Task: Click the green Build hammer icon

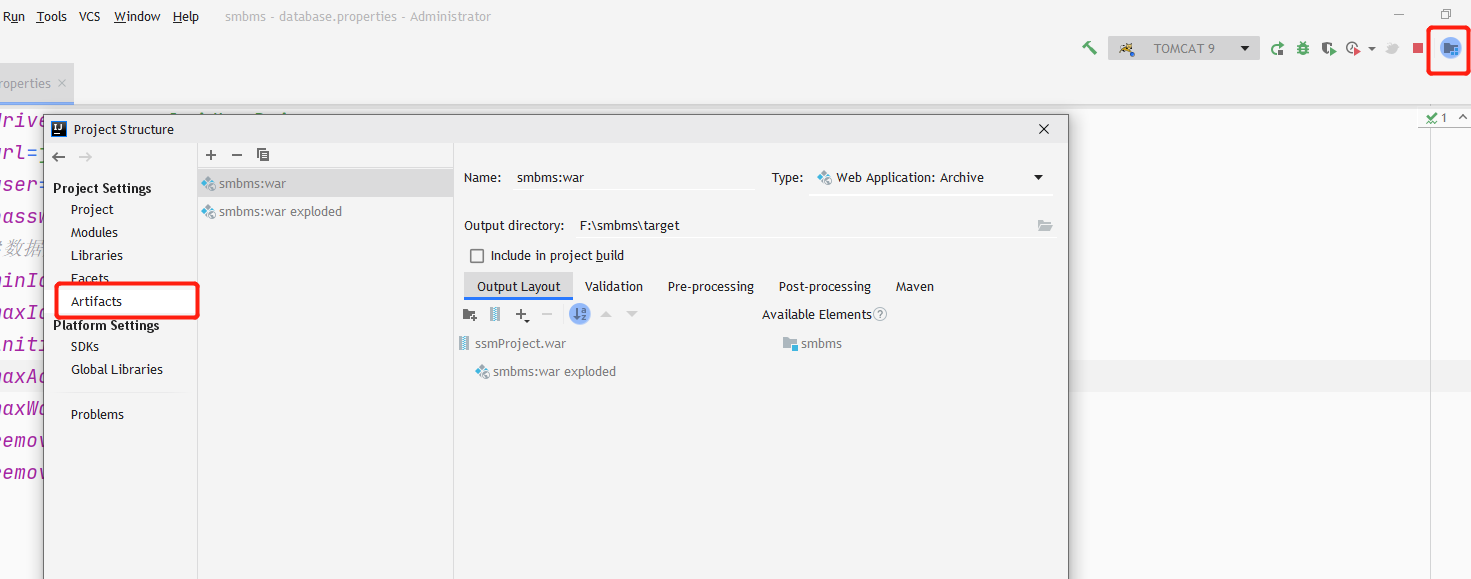Action: [1089, 48]
